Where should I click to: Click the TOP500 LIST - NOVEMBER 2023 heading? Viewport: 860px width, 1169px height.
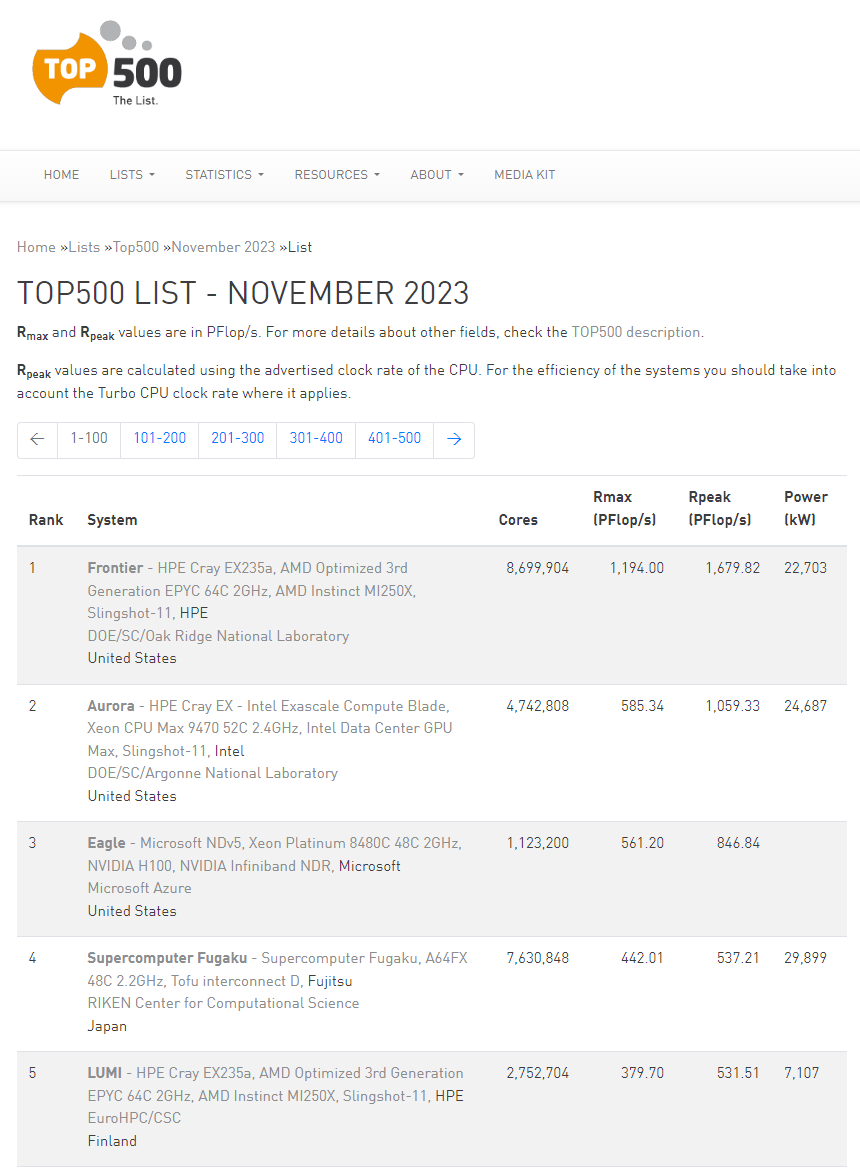point(243,293)
